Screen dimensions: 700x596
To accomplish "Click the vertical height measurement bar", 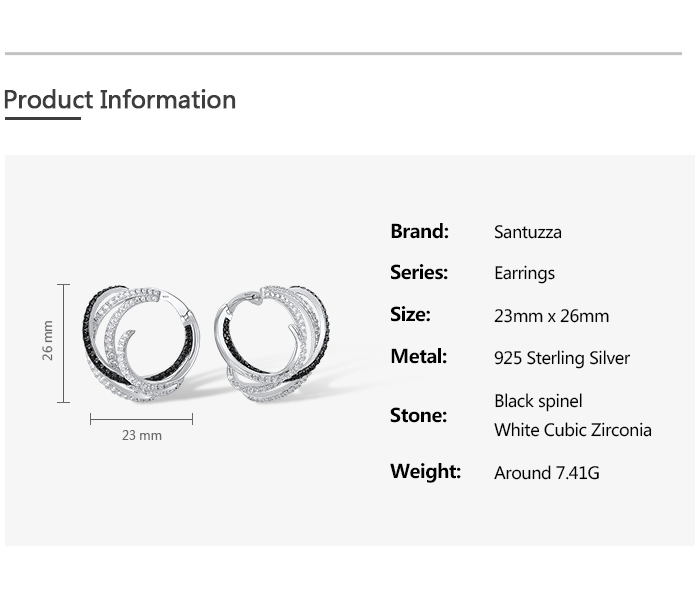I will [x=63, y=343].
